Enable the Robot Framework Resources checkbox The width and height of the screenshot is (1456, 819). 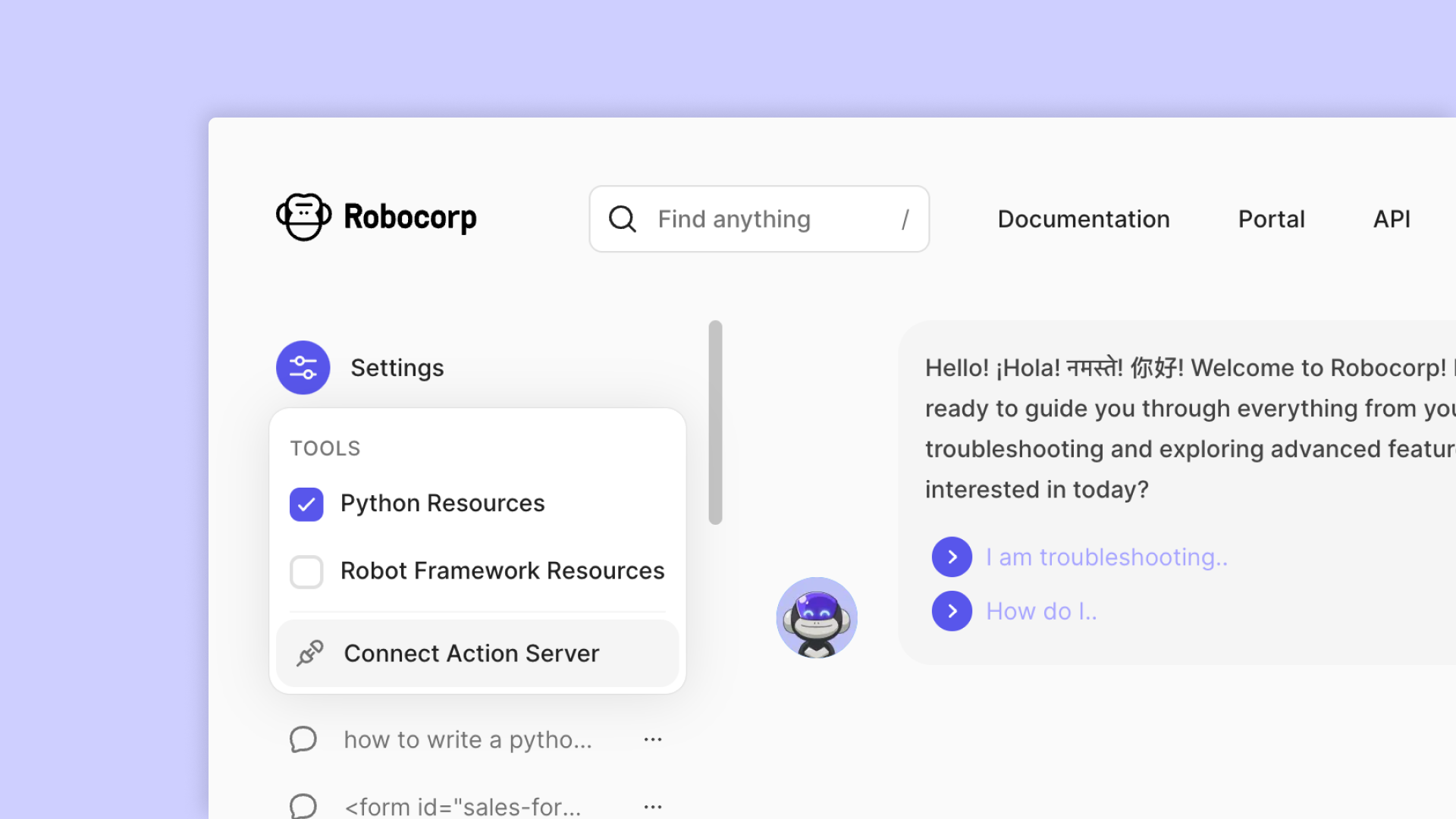(306, 572)
